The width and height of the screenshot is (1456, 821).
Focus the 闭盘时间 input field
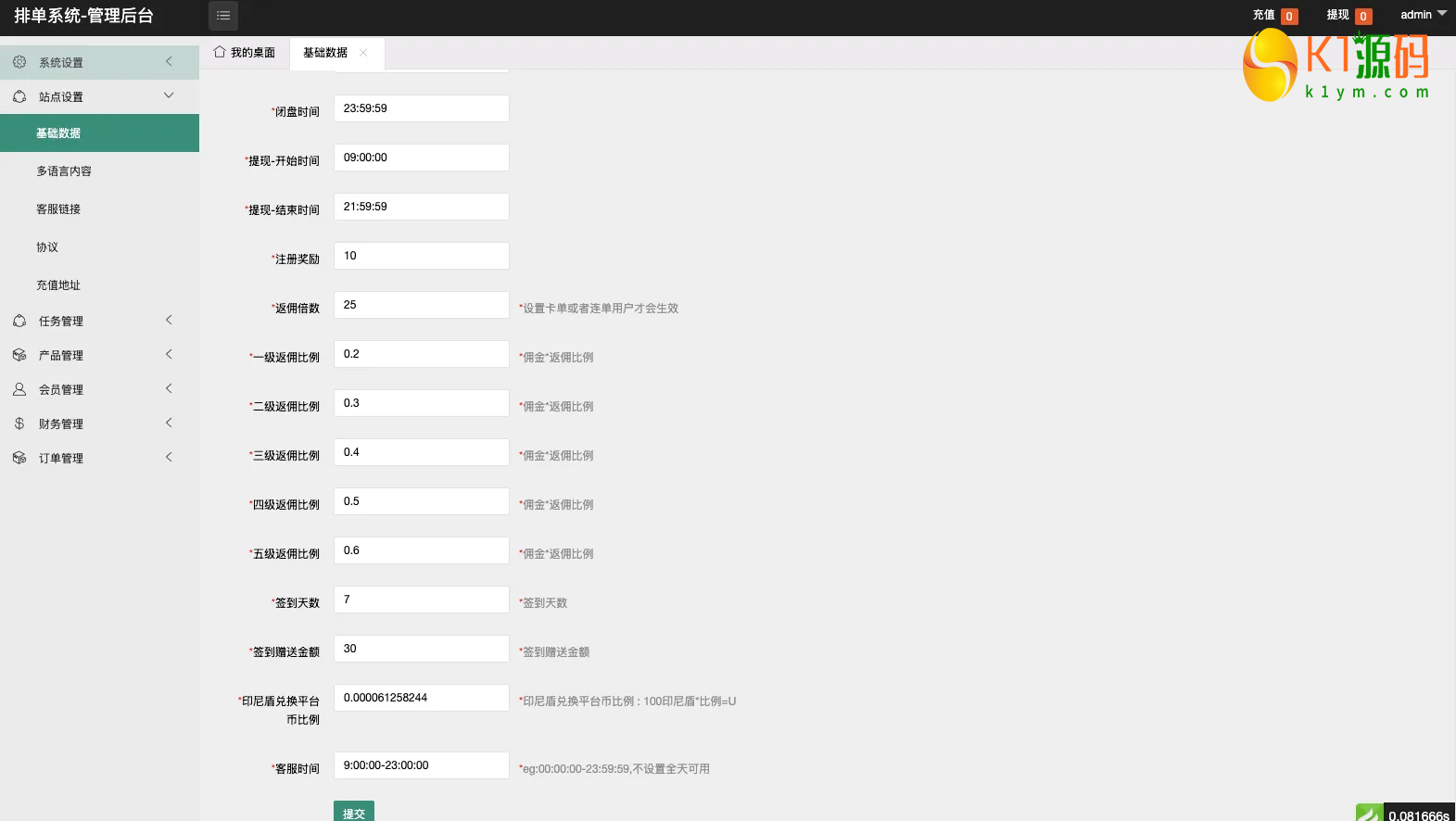pyautogui.click(x=422, y=108)
